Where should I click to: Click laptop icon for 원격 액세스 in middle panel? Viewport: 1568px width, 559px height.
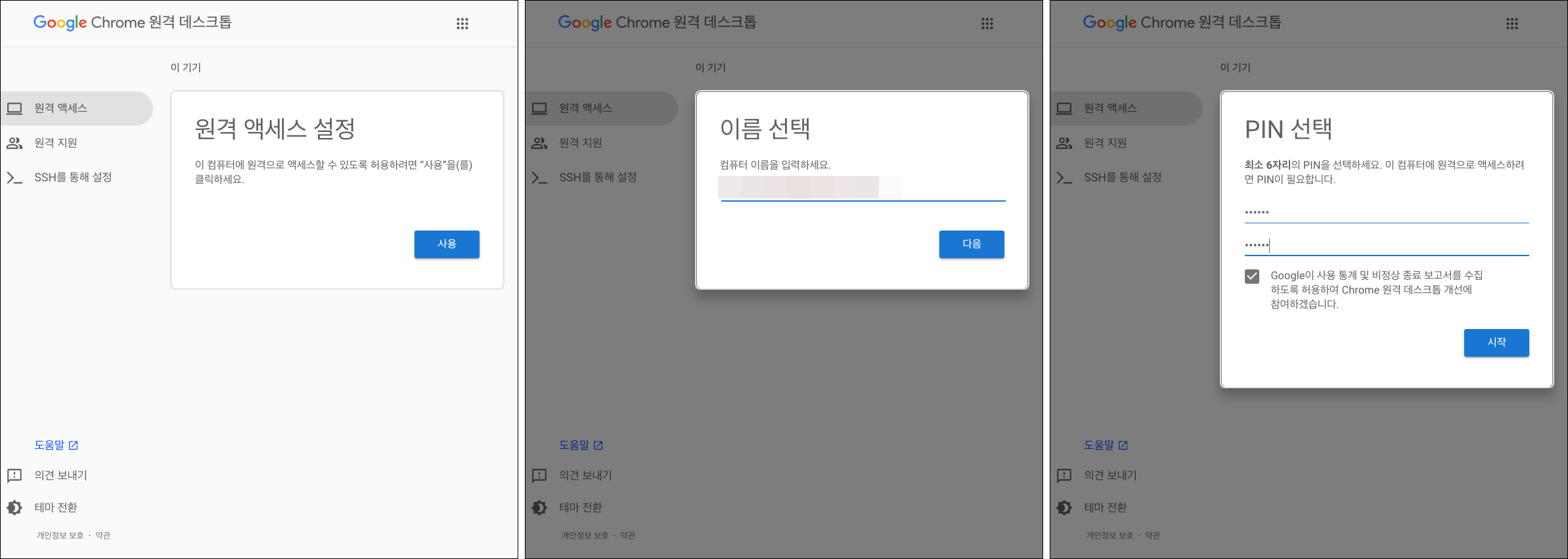(539, 108)
